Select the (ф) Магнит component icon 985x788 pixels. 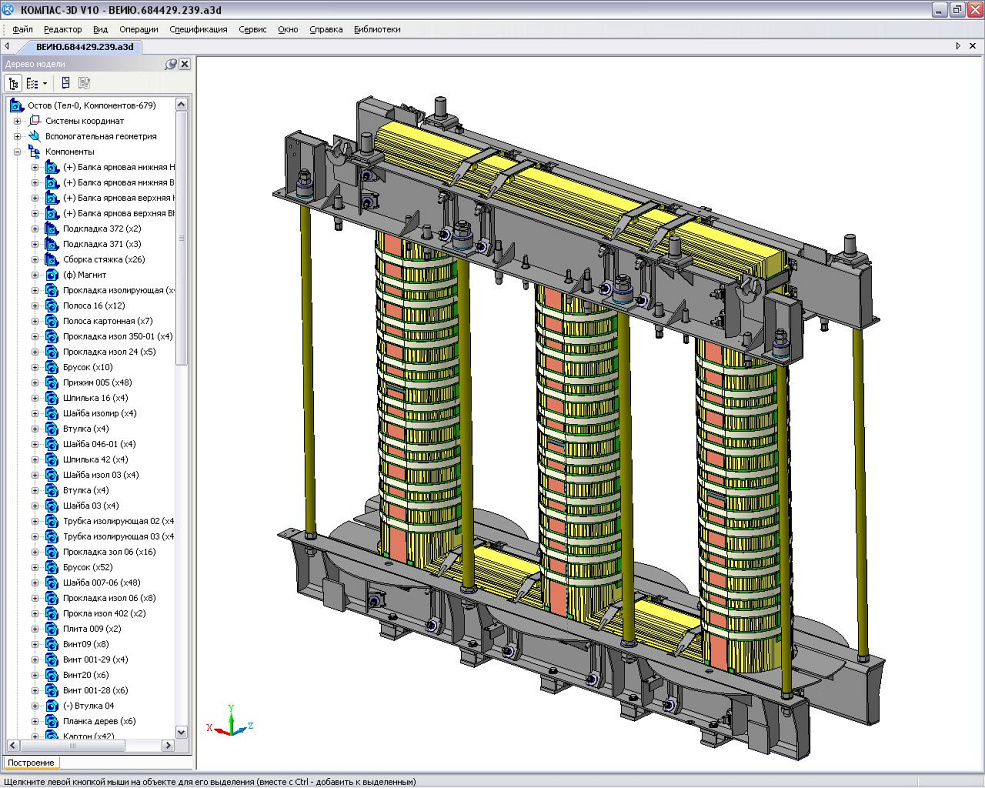click(52, 275)
